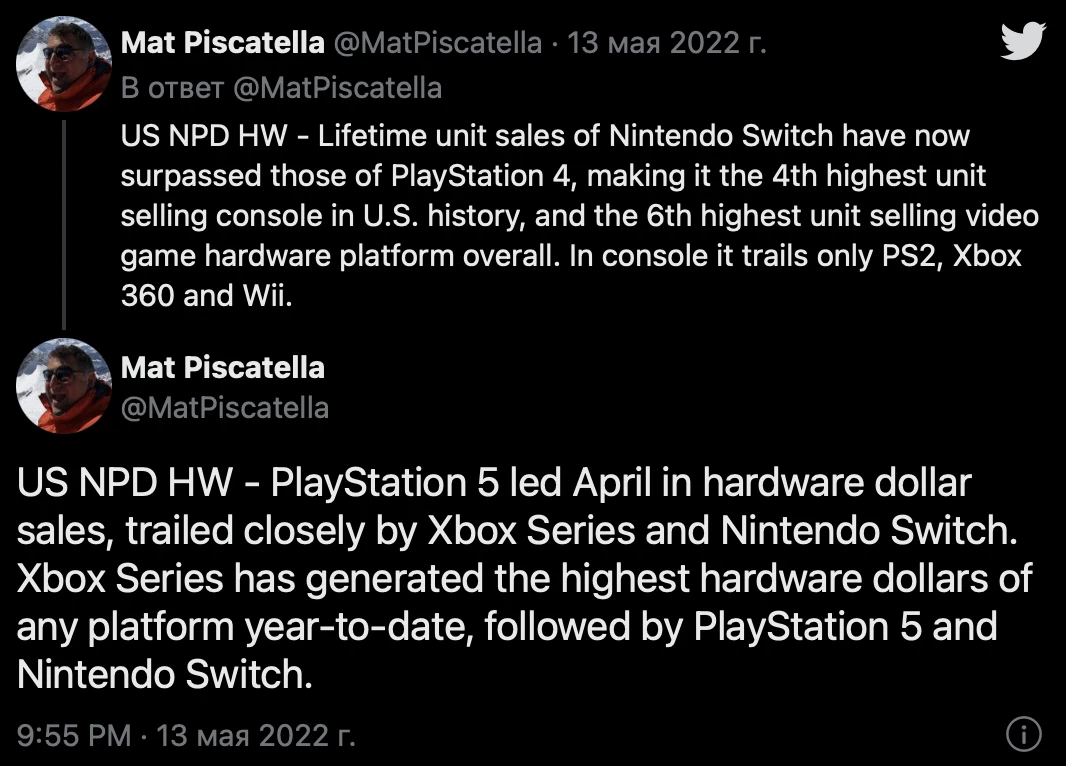Image resolution: width=1066 pixels, height=766 pixels.
Task: Click the bold Mat Piscatella name on the main tweet
Action: 222,368
